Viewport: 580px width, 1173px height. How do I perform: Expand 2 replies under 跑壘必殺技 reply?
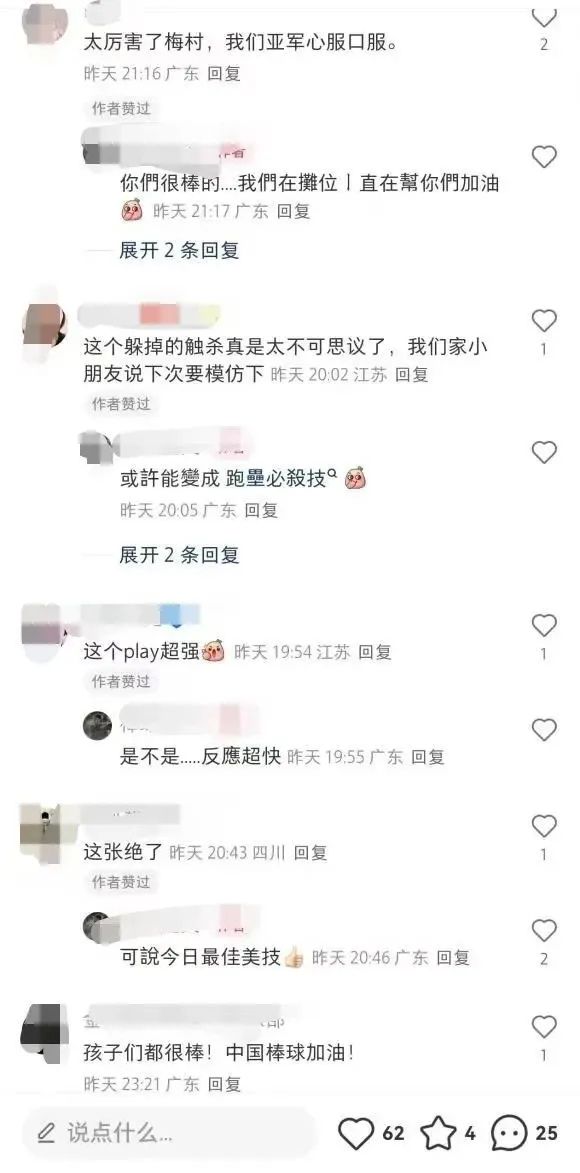(x=179, y=555)
